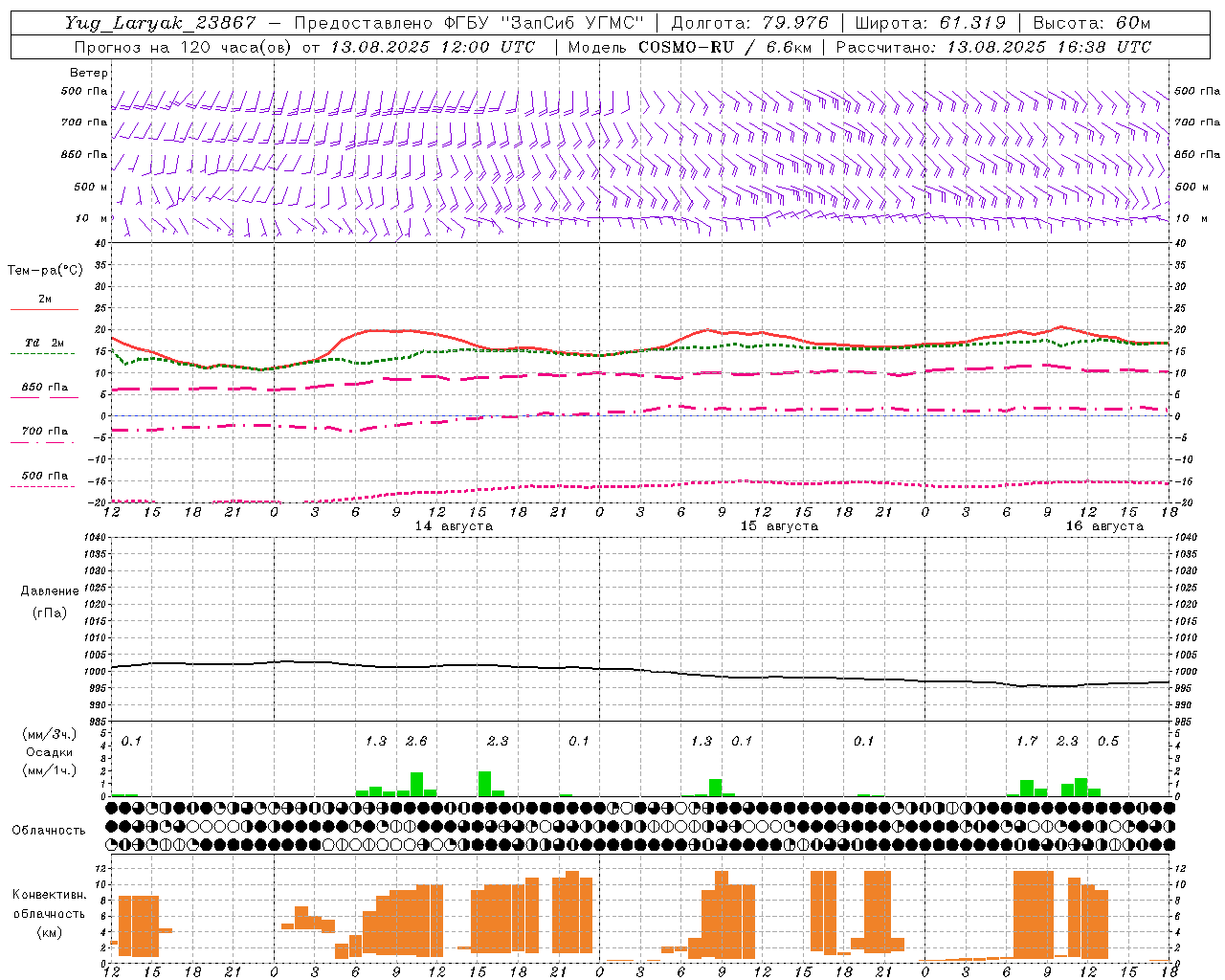The width and height of the screenshot is (1225, 980).
Task: Click the Давление pressure label
Action: (50, 591)
